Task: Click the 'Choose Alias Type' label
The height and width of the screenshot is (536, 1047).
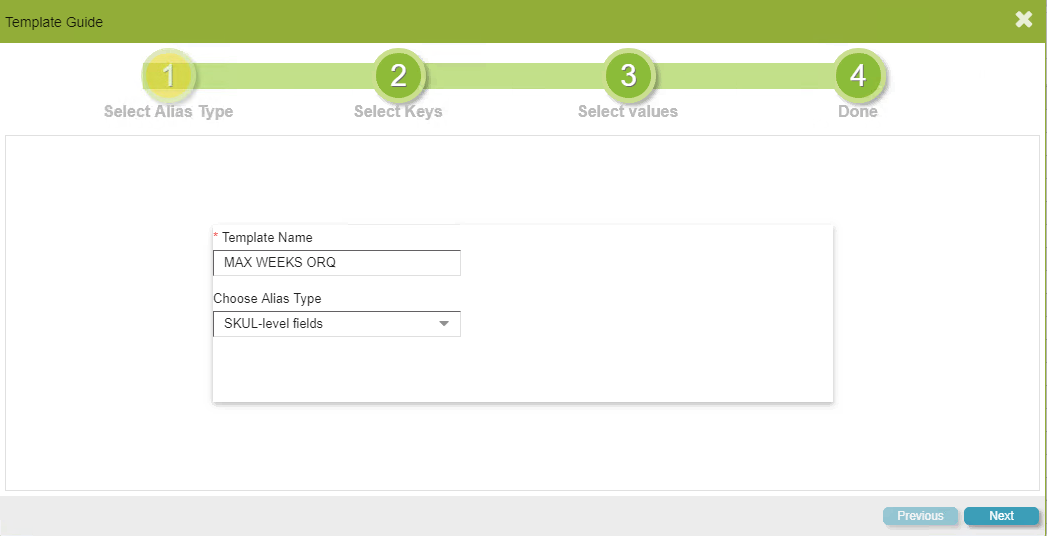Action: click(x=267, y=299)
